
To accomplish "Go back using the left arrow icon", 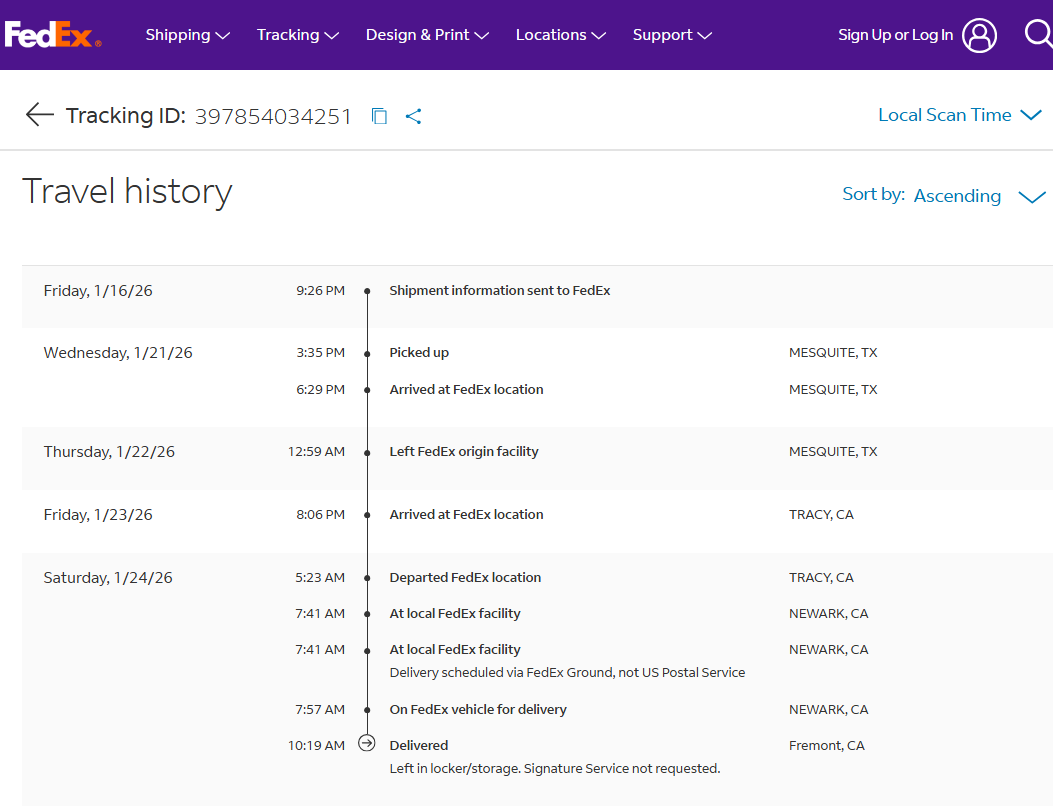I will click(x=40, y=115).
